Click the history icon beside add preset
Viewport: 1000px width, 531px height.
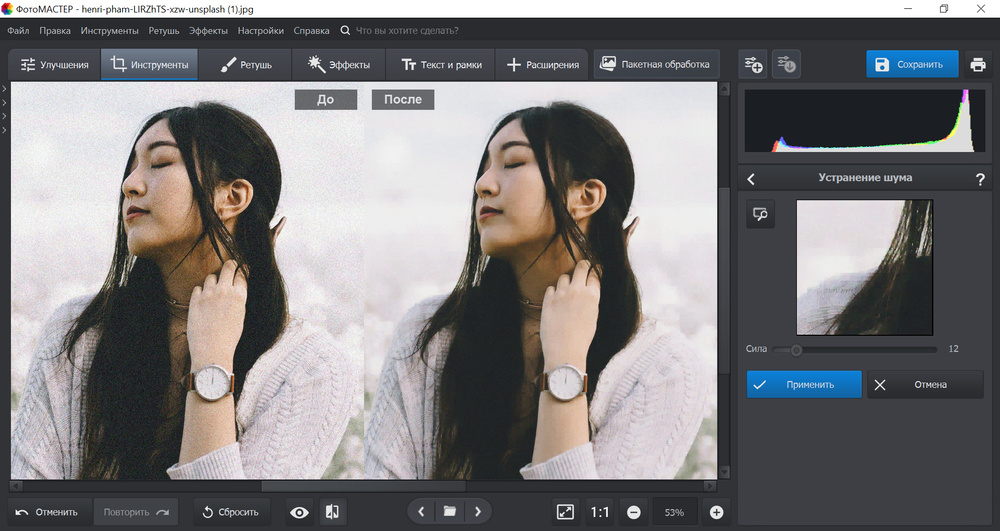[x=786, y=65]
